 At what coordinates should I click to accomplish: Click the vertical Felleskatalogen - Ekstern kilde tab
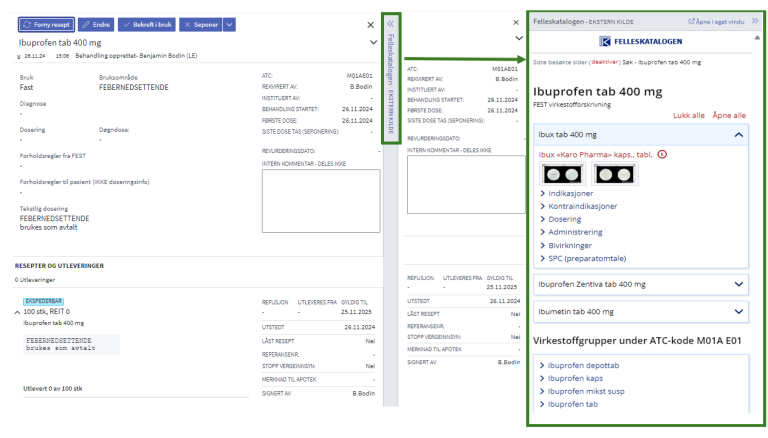click(x=391, y=83)
